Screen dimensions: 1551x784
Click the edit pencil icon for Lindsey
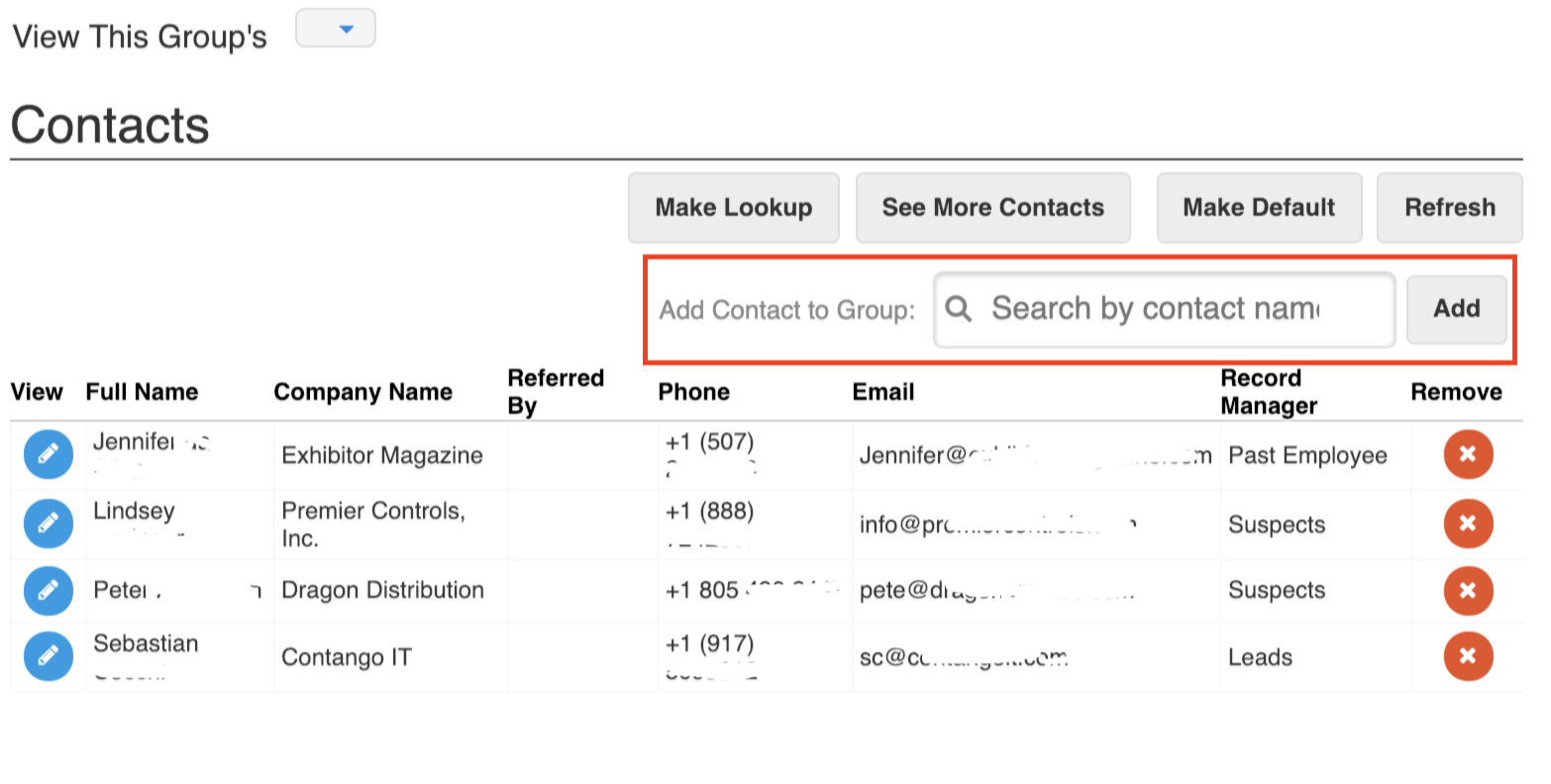pos(48,524)
